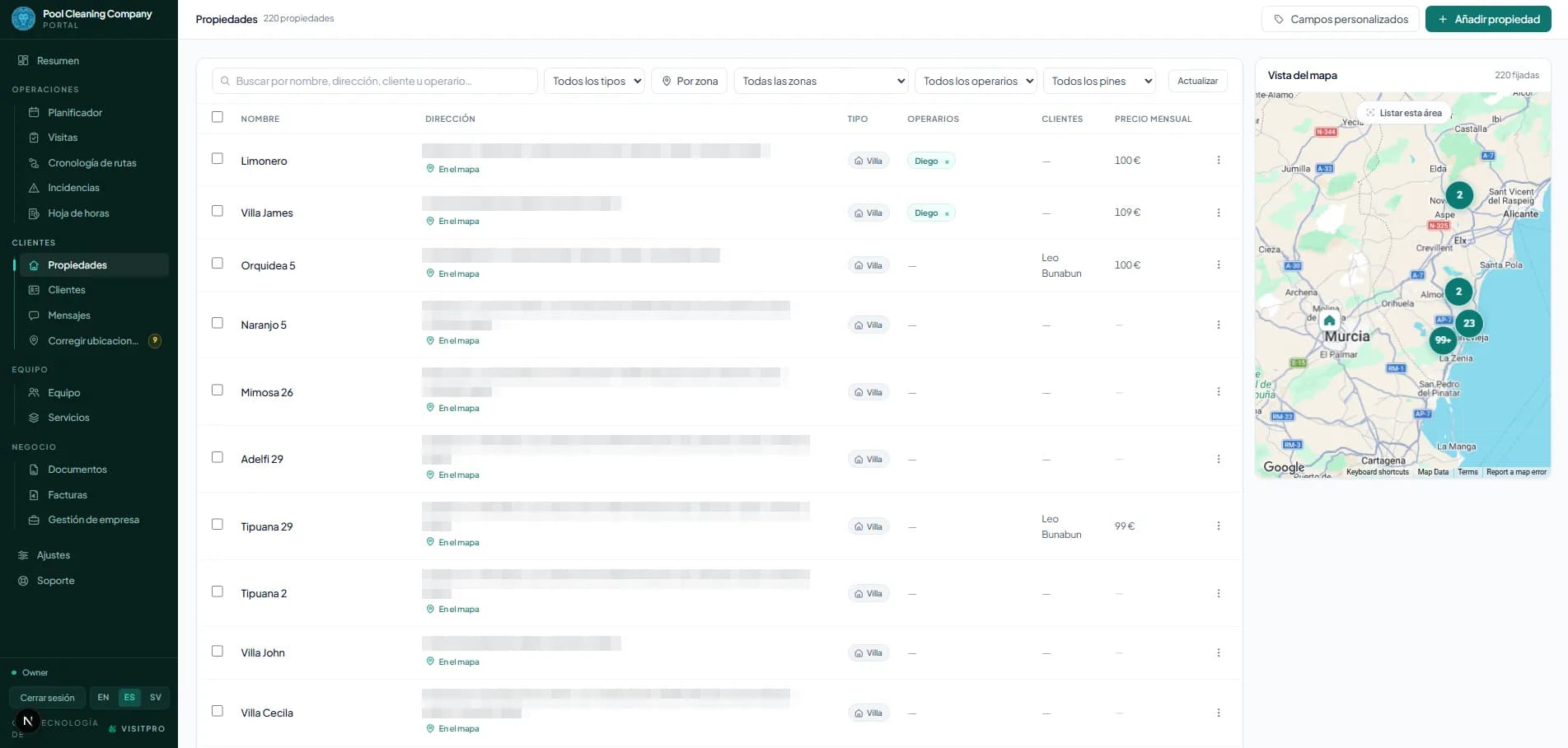
Task: Open Terms link on the map
Action: tap(1467, 472)
